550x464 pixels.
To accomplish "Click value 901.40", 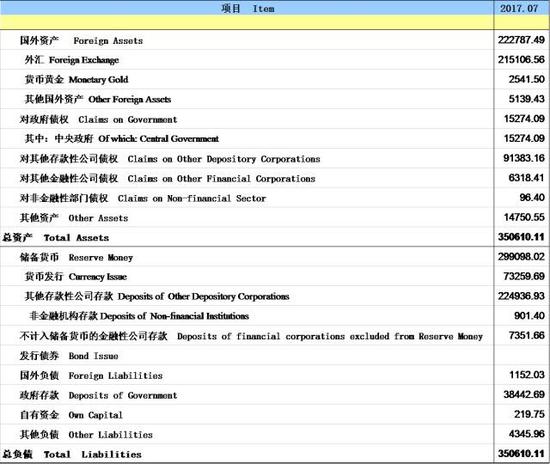I will pos(530,316).
